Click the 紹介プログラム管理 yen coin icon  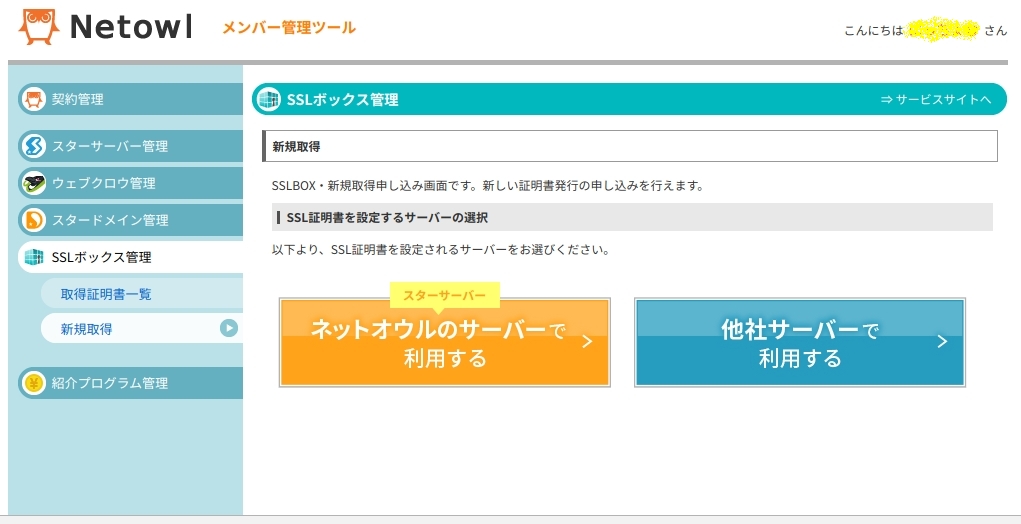[33, 383]
